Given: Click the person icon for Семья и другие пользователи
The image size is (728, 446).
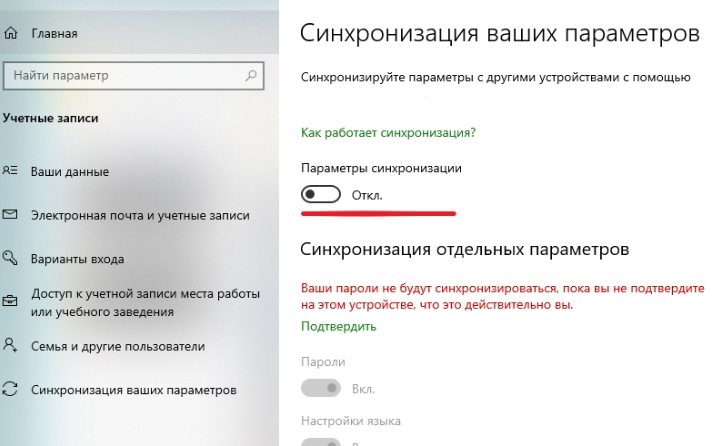Looking at the screenshot, I should point(11,346).
